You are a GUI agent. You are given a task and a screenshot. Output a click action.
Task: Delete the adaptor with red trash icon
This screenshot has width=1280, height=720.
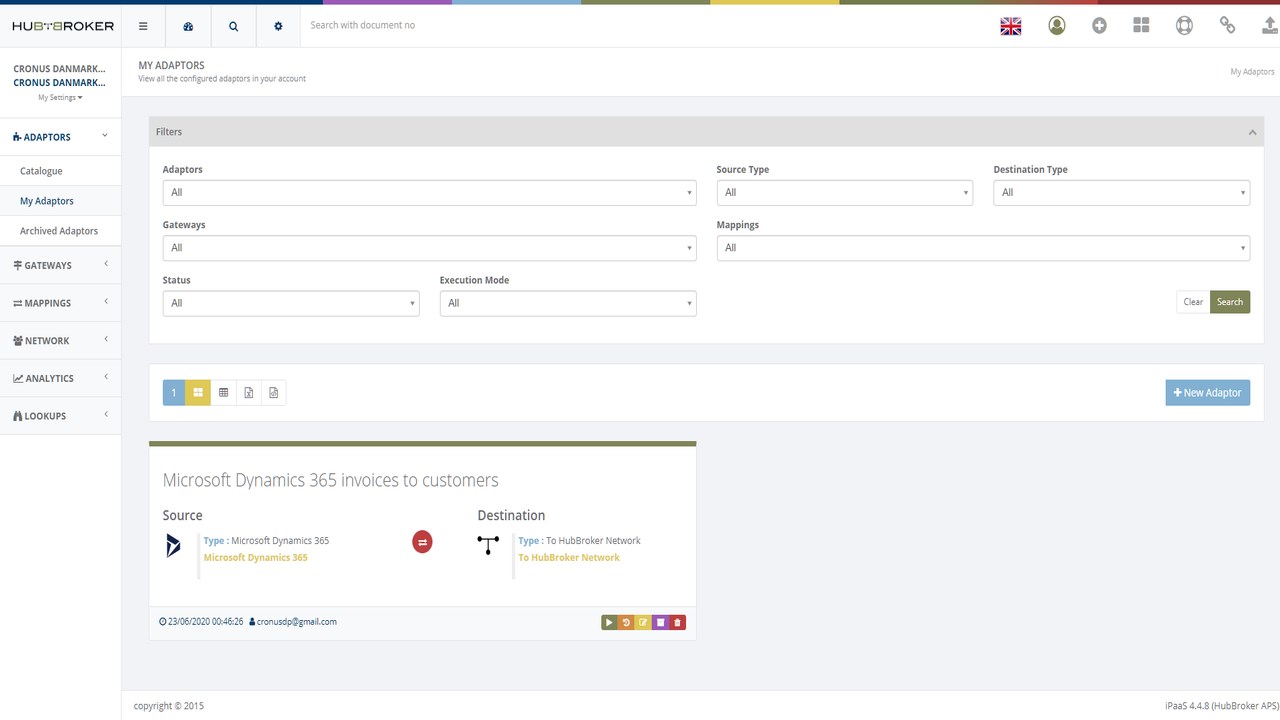click(677, 622)
